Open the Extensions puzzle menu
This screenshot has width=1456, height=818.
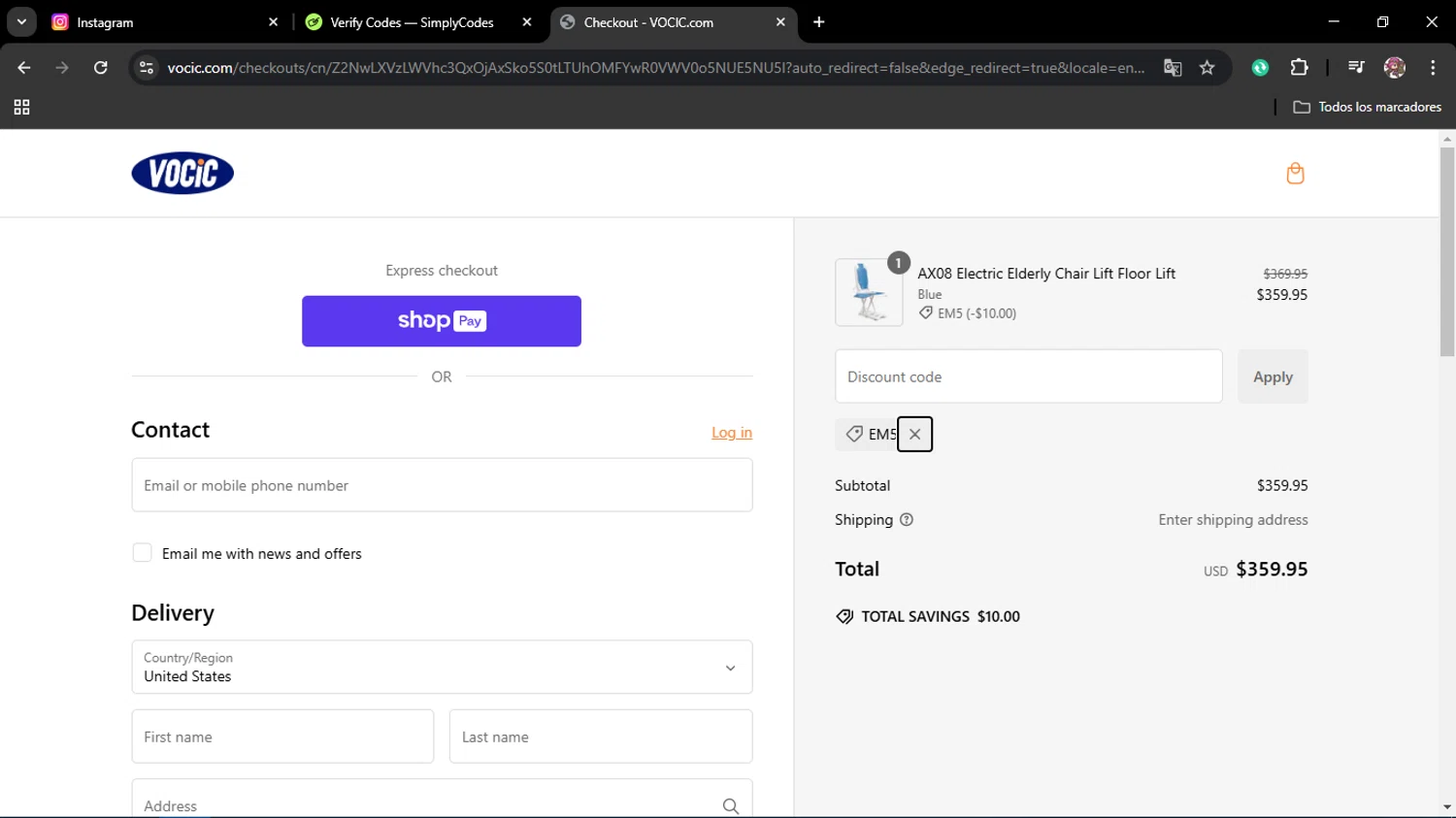click(x=1299, y=68)
